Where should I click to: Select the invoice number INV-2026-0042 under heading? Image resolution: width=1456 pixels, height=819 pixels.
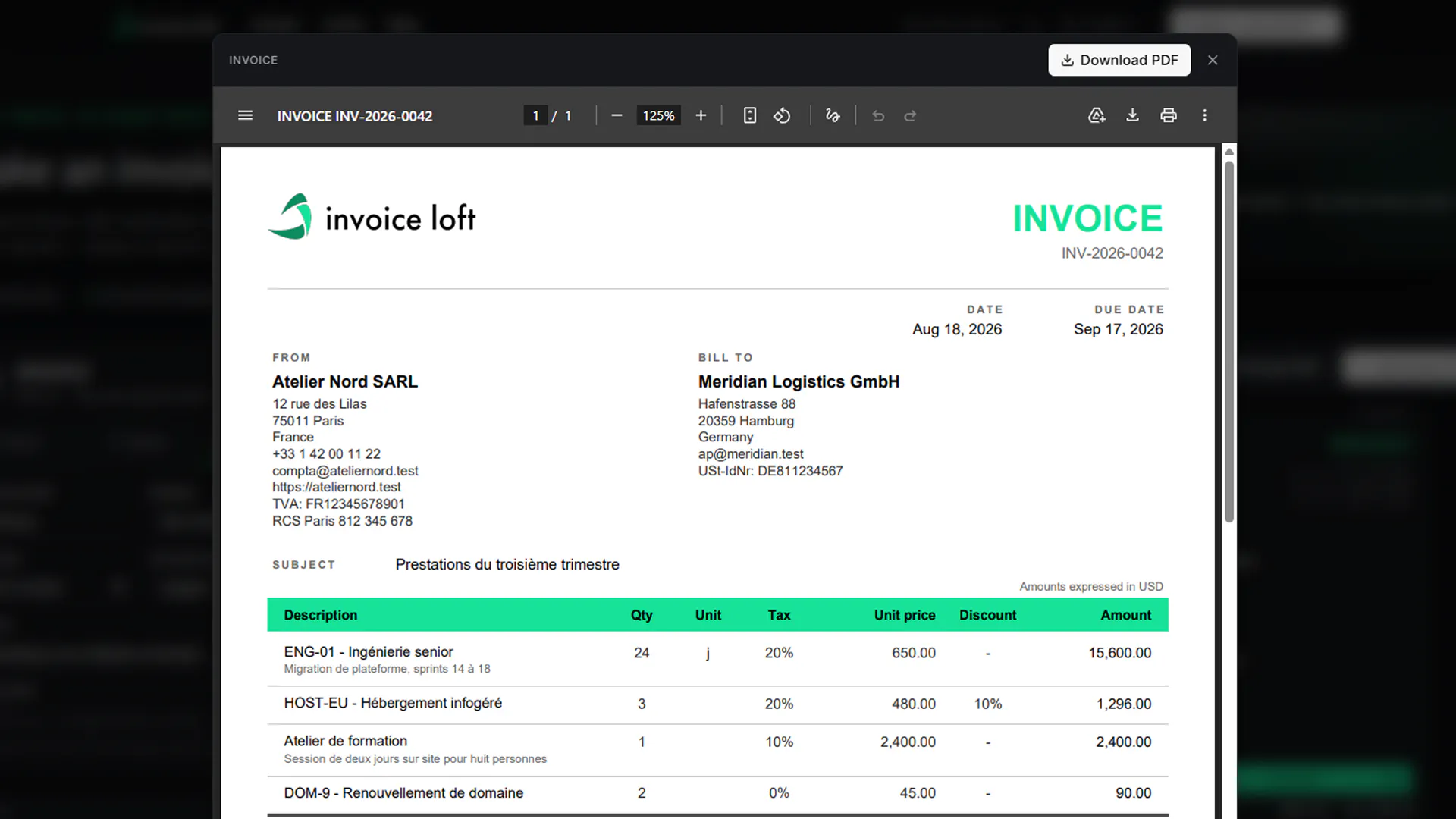point(1112,253)
